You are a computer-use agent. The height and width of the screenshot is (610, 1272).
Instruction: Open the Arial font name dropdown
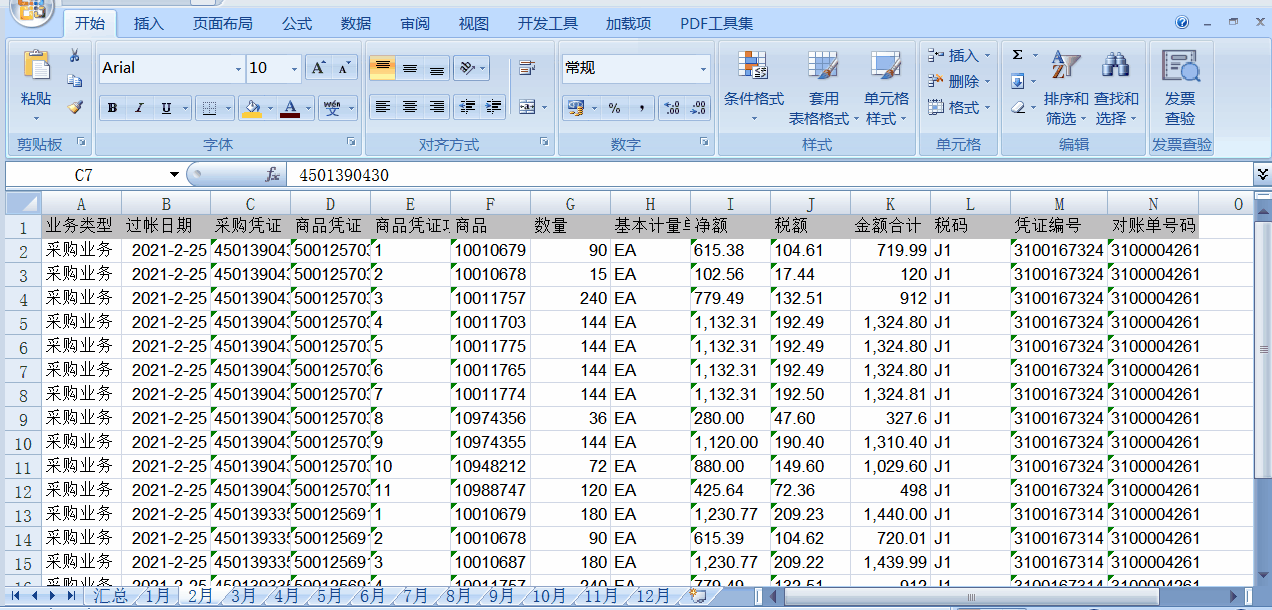tap(238, 69)
